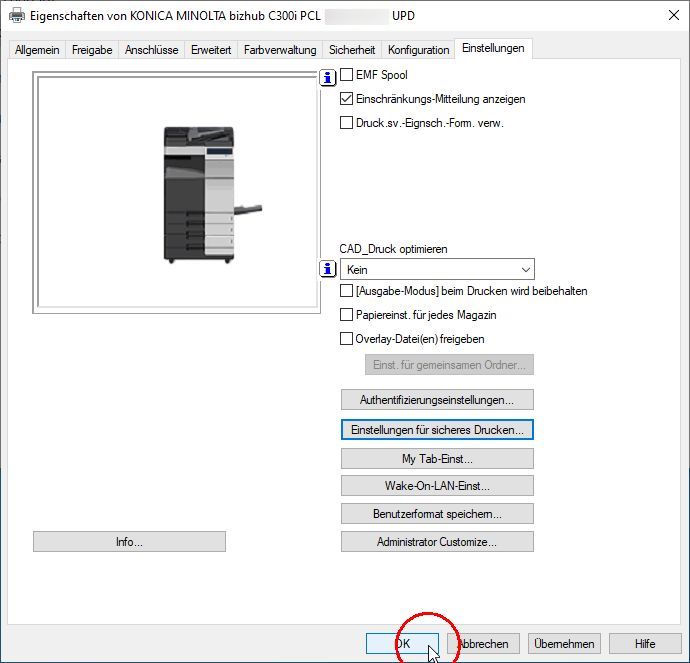Switch to the Allgemein tab
The image size is (690, 663).
point(37,50)
